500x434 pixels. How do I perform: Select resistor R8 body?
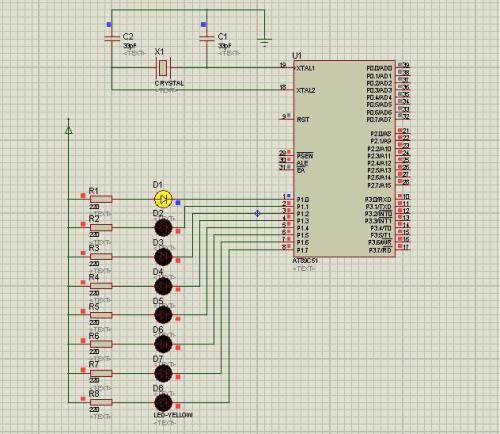pos(101,402)
